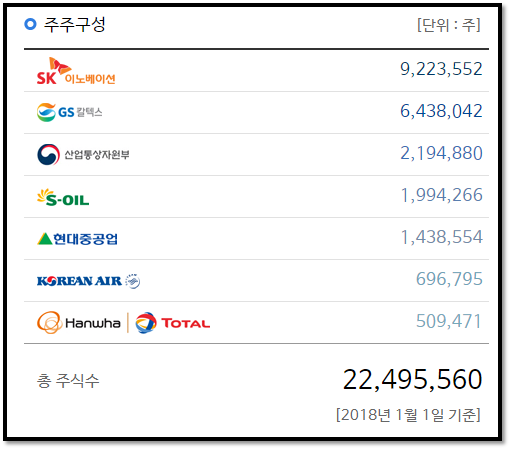The height and width of the screenshot is (450, 511).
Task: Click the 현대중공업 logo
Action: tap(77, 239)
